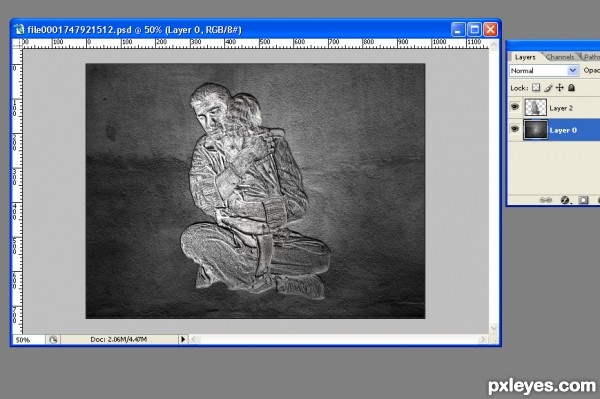Image resolution: width=600 pixels, height=399 pixels.
Task: Click the link layers chain icon
Action: coord(545,200)
